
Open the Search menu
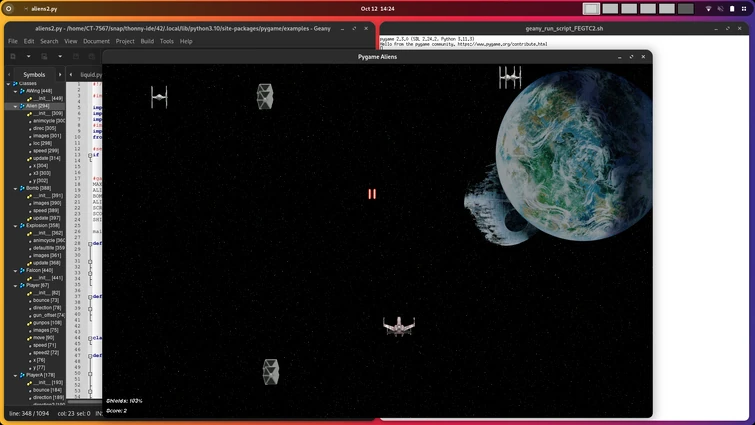(x=49, y=41)
